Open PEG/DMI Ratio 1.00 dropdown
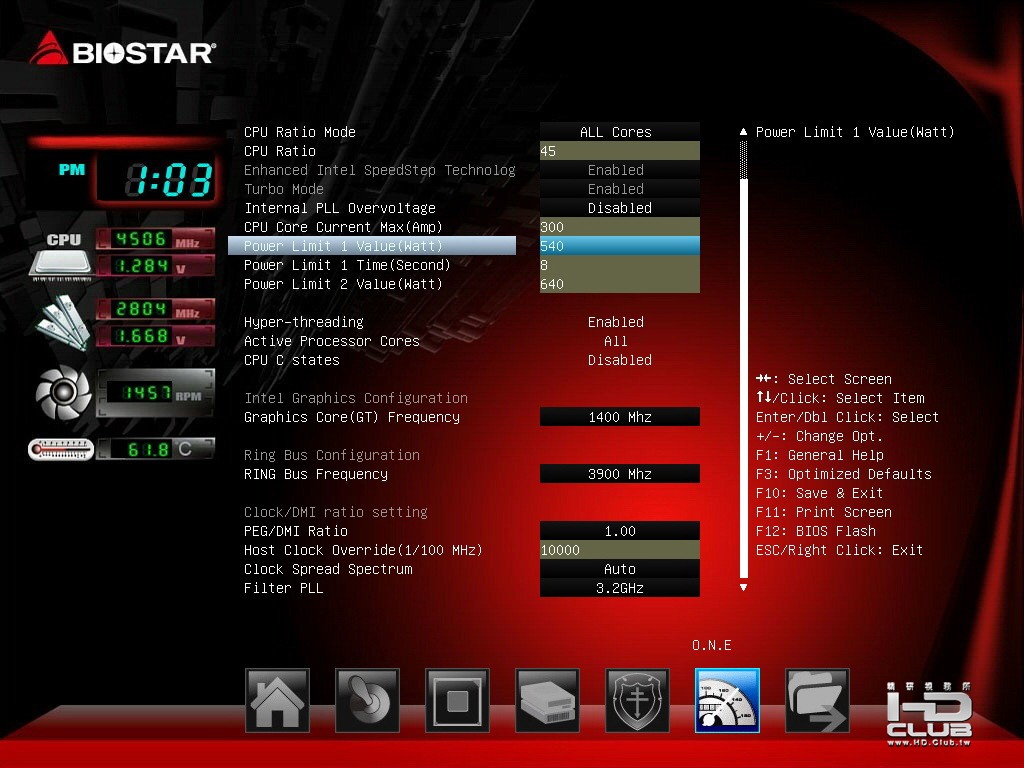The width and height of the screenshot is (1024, 768). click(620, 531)
